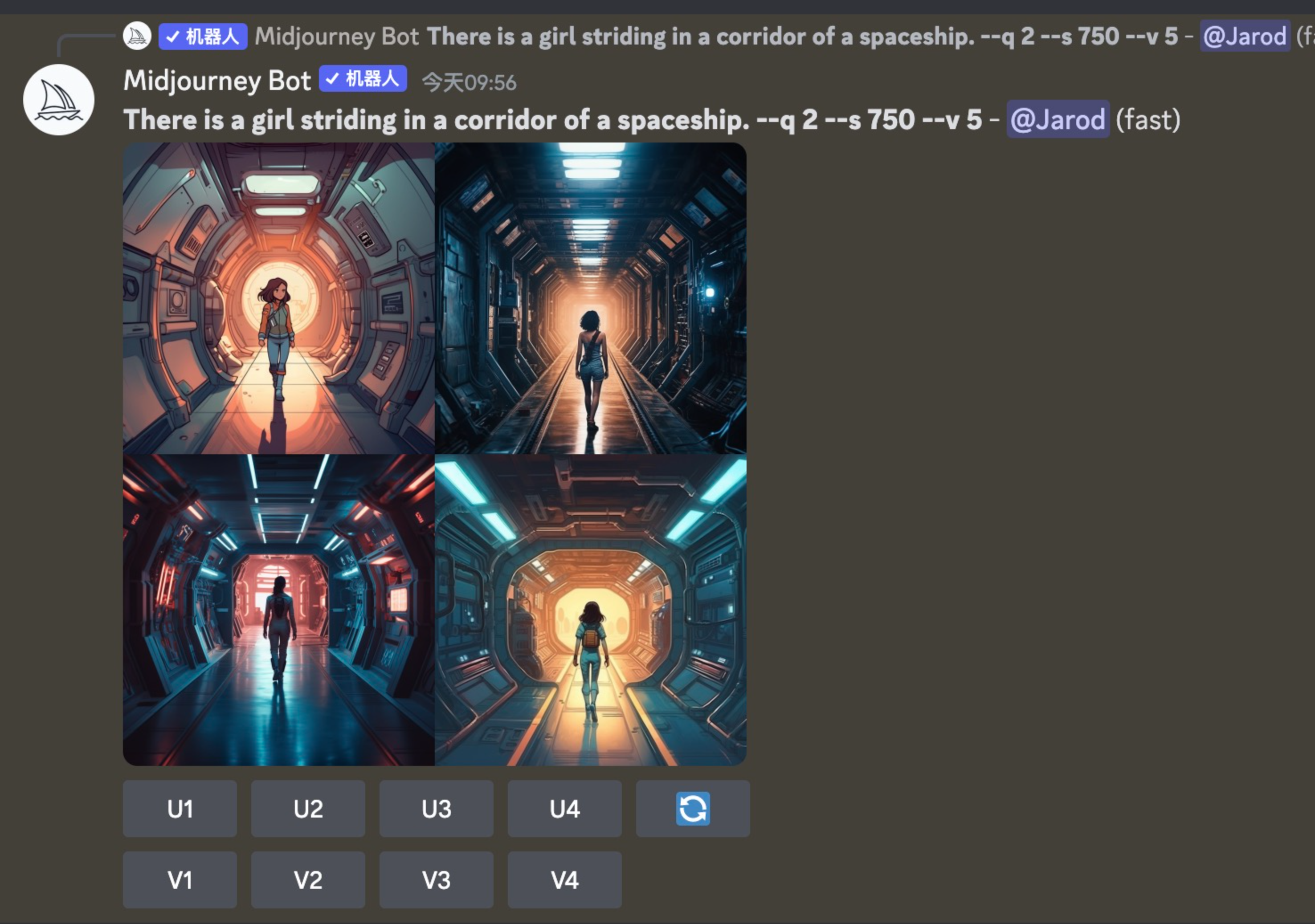Choose U4 to upscale fourth image
This screenshot has height=924, width=1315.
[565, 809]
